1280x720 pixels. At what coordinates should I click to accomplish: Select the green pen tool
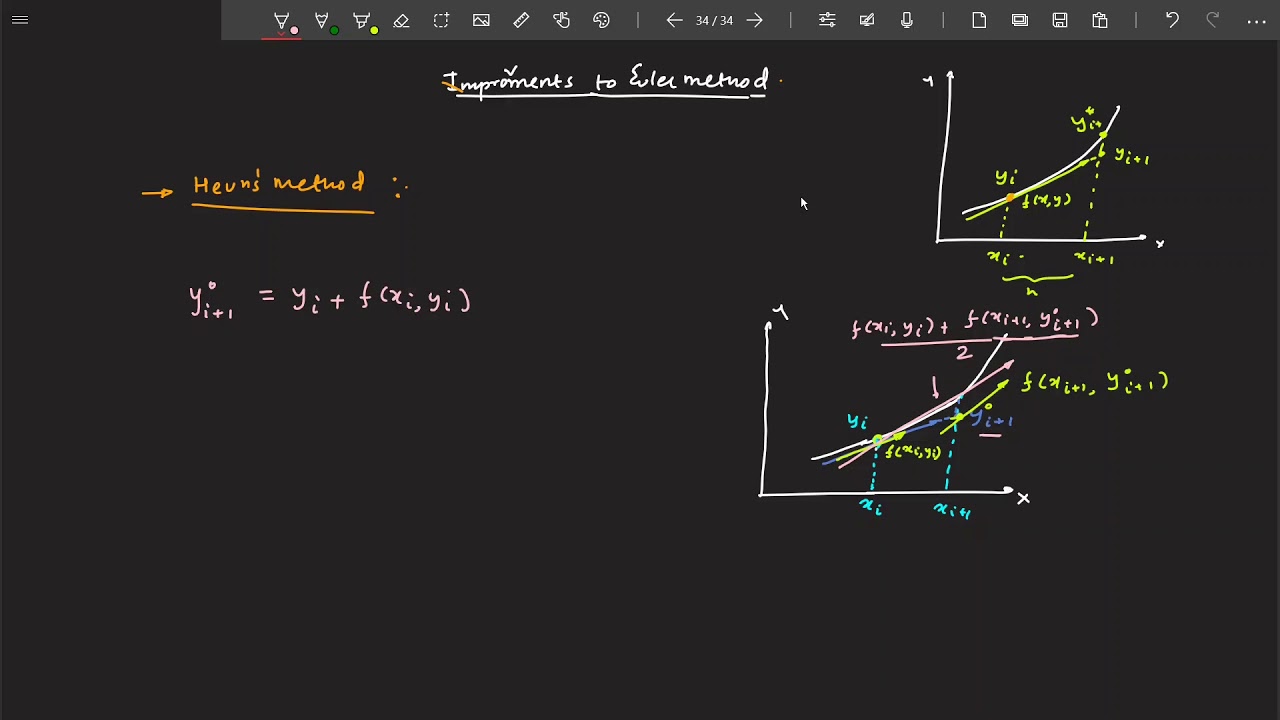click(324, 21)
